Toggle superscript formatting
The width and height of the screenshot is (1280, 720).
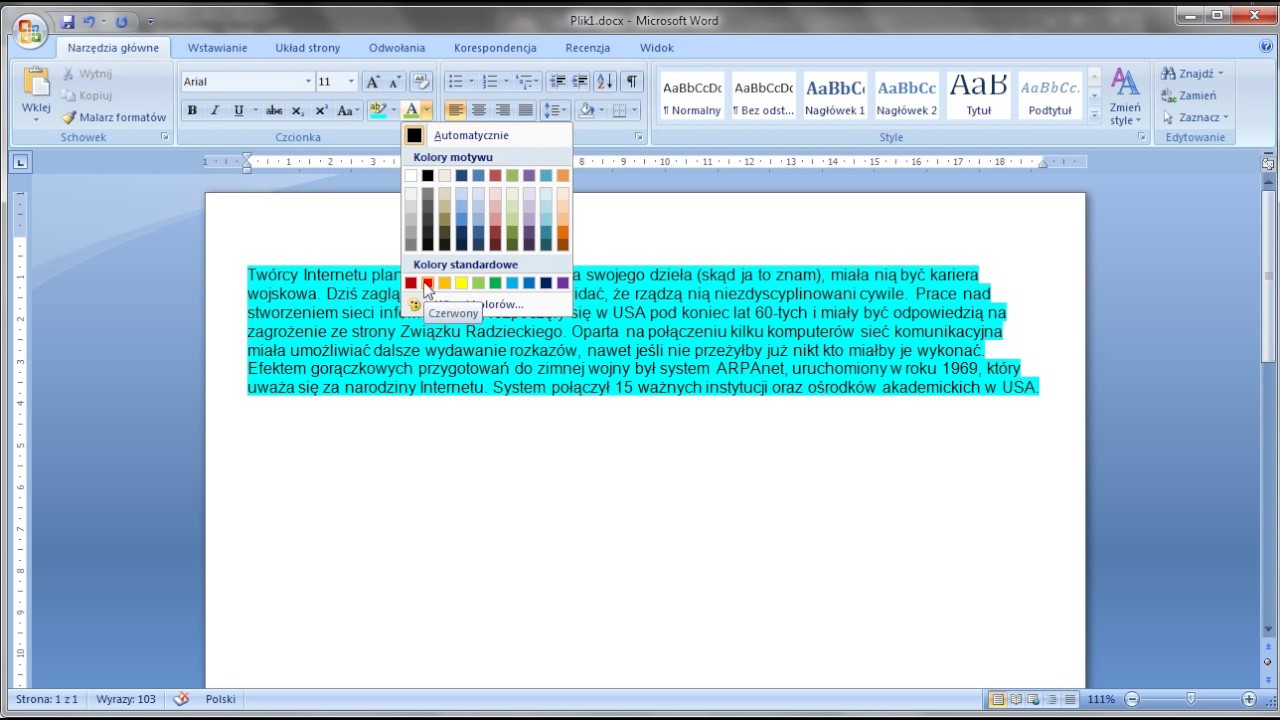pos(321,110)
